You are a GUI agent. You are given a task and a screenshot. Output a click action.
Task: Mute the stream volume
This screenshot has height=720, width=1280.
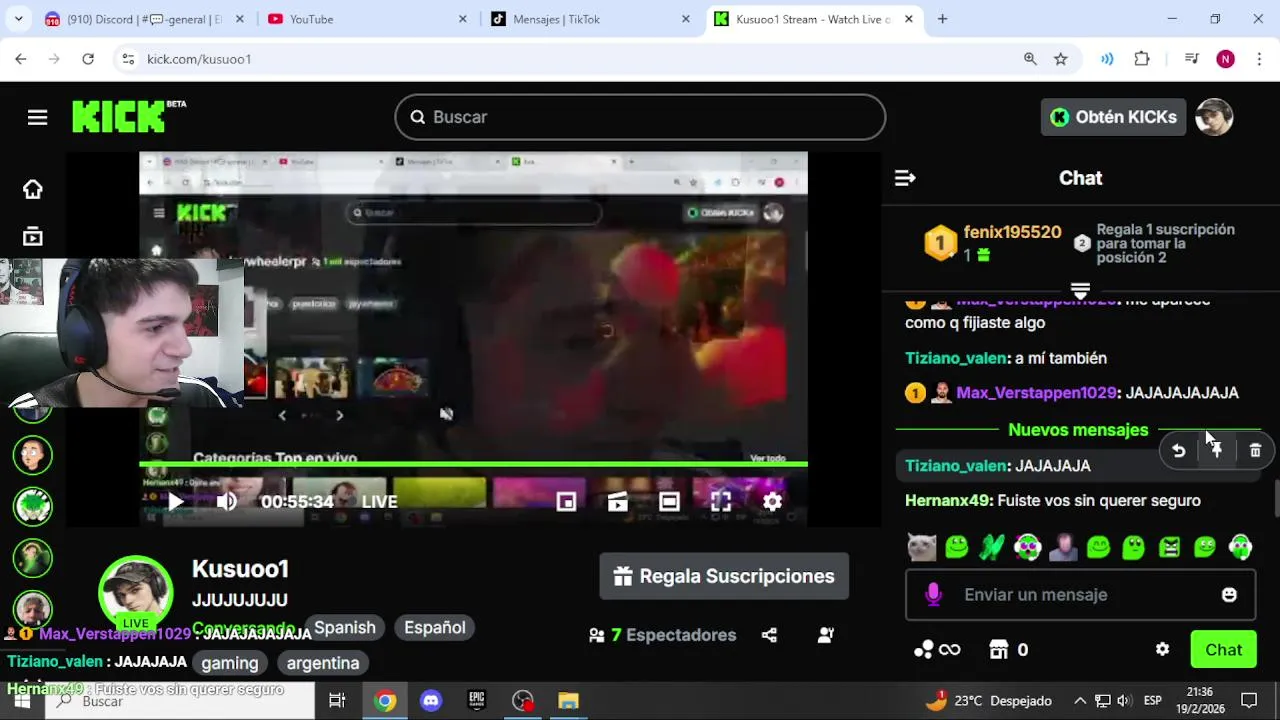tap(227, 502)
